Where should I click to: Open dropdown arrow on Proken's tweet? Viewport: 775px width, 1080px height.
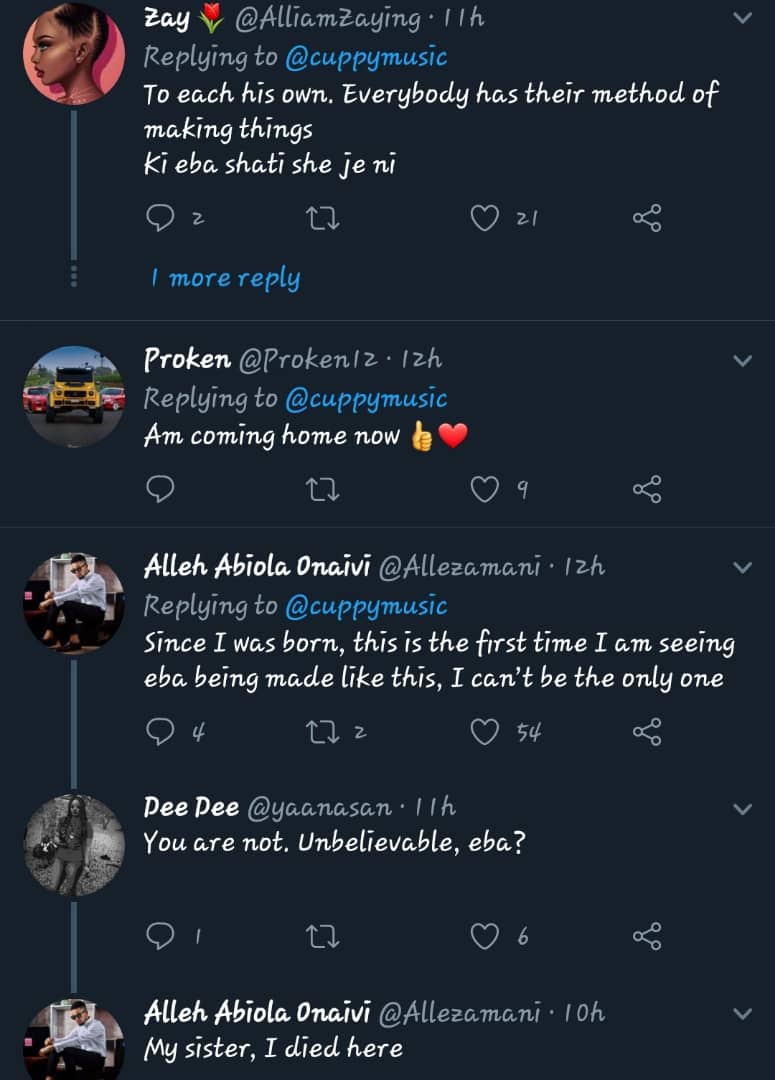[x=742, y=360]
